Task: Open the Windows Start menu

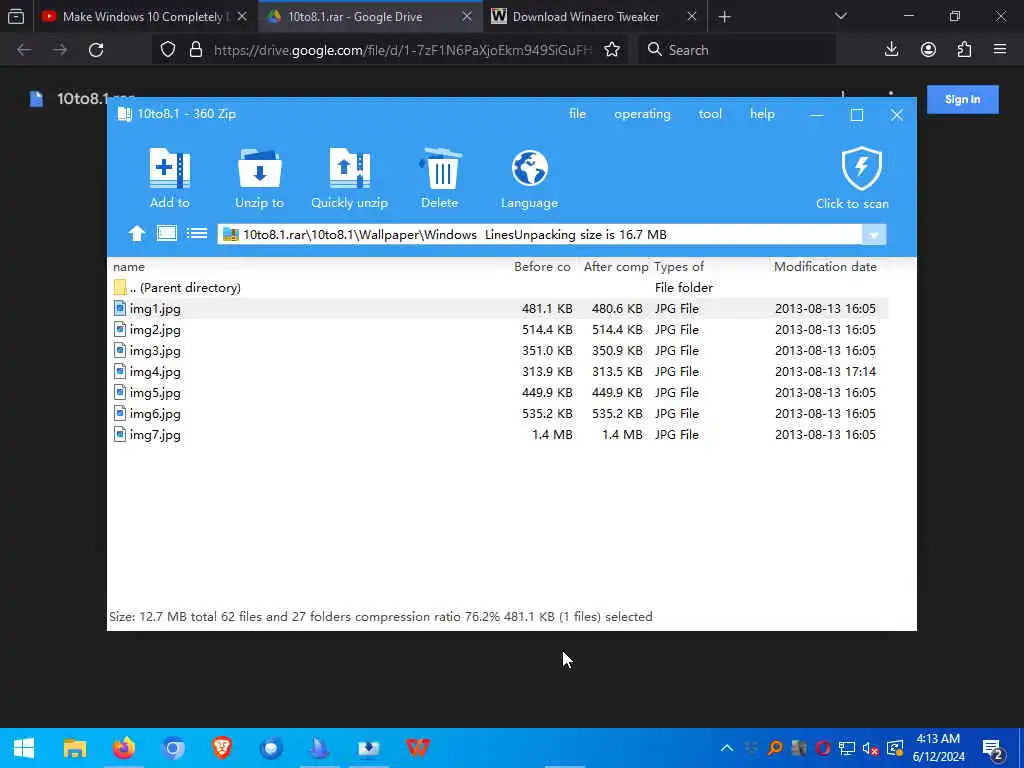Action: point(24,748)
